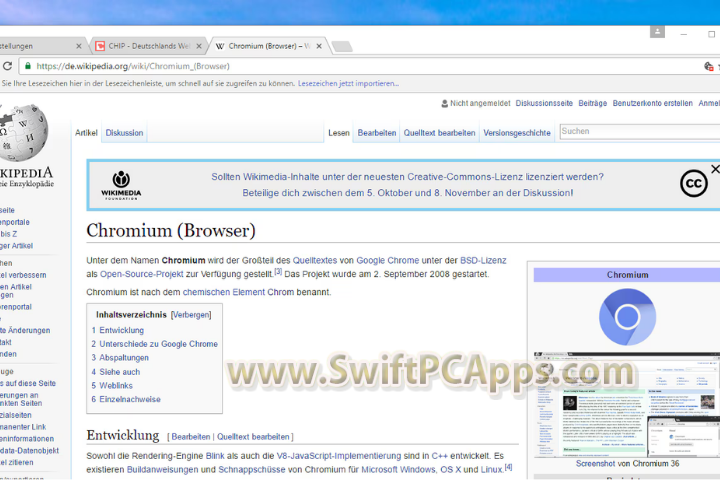Jump to contents entry Einzelnachweise

[x=126, y=400]
